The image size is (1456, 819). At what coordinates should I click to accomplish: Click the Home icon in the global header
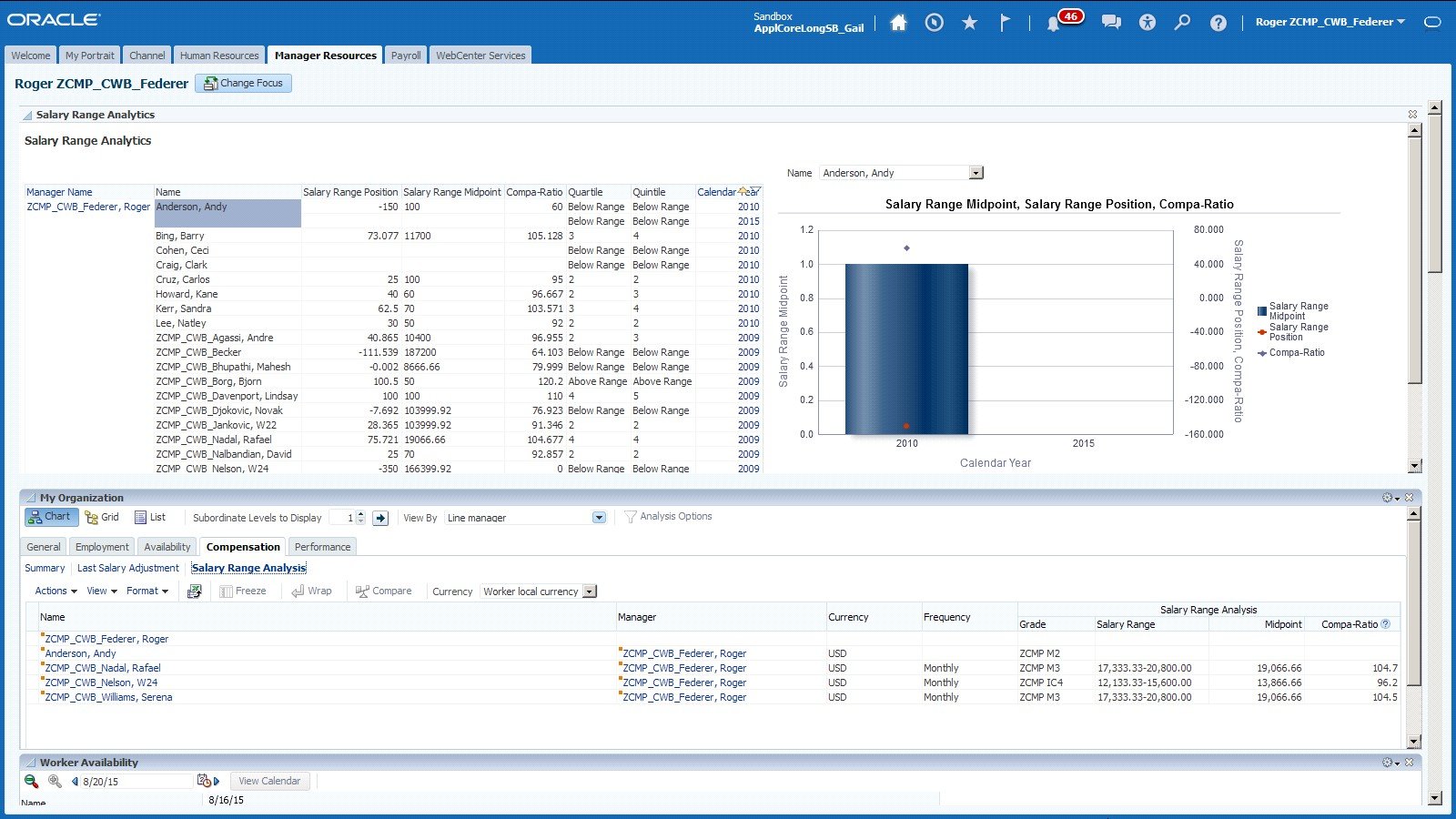coord(897,22)
